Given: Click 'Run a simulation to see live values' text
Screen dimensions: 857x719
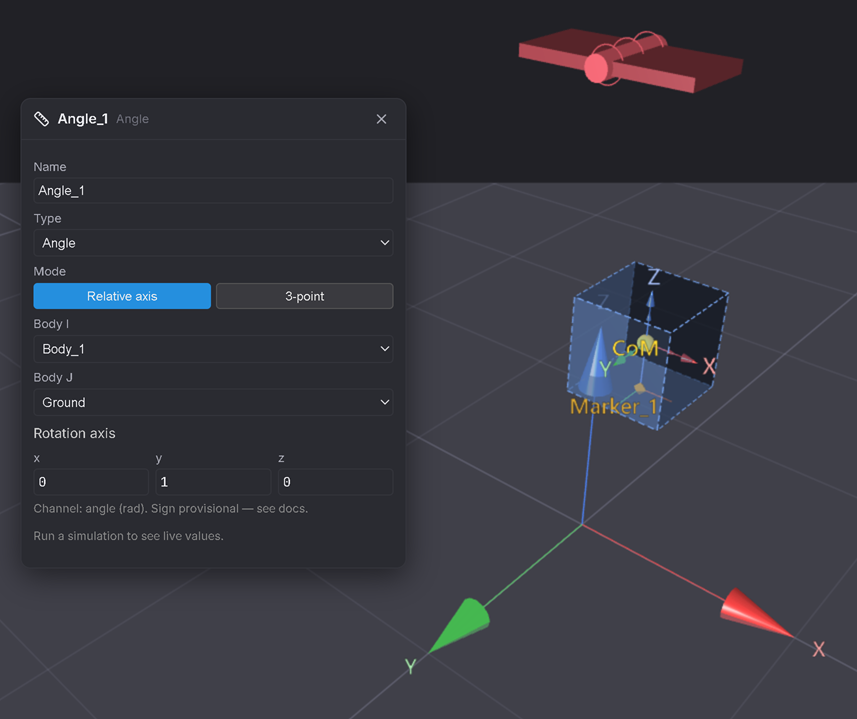Looking at the screenshot, I should (128, 536).
